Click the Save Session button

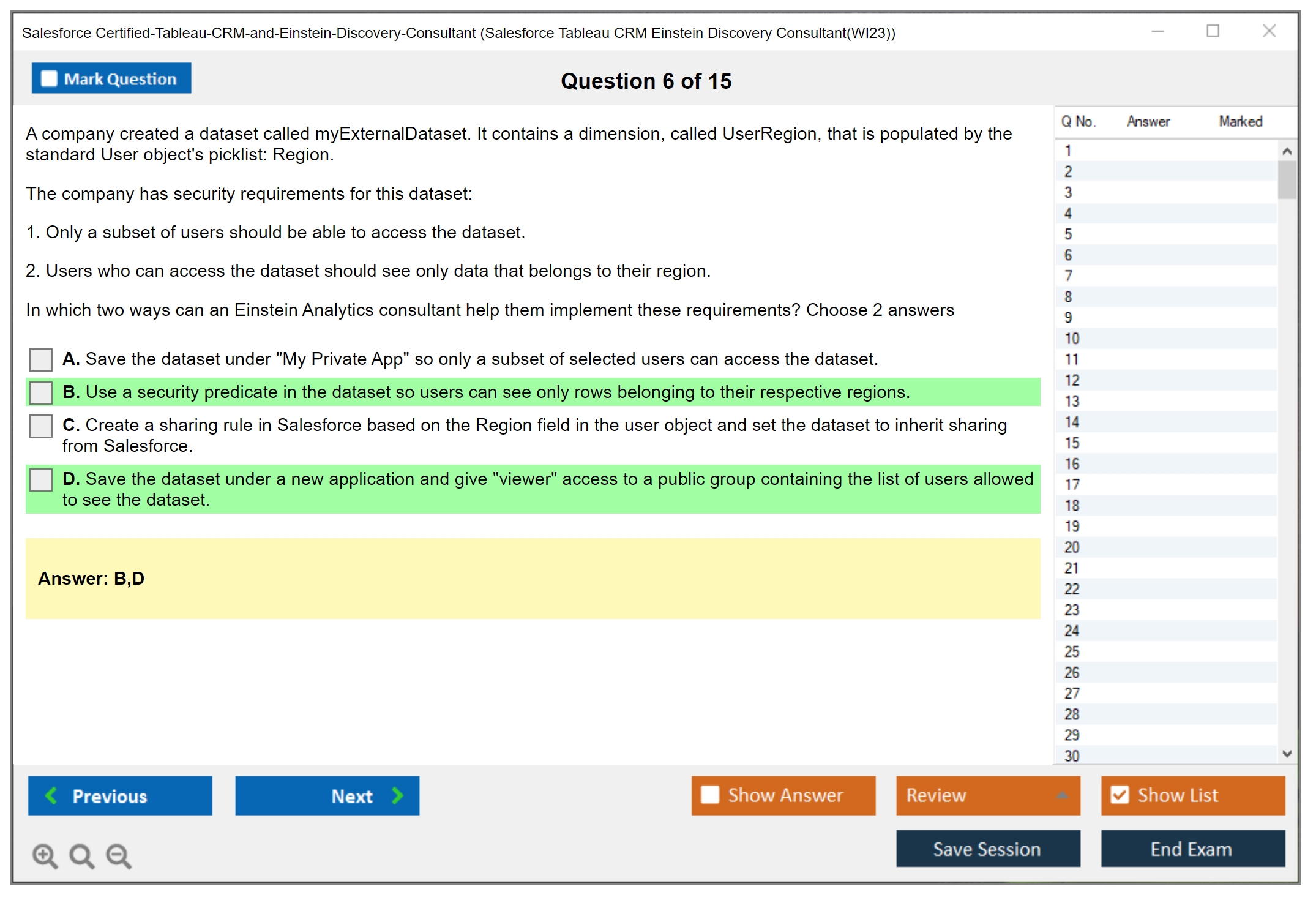click(x=987, y=849)
